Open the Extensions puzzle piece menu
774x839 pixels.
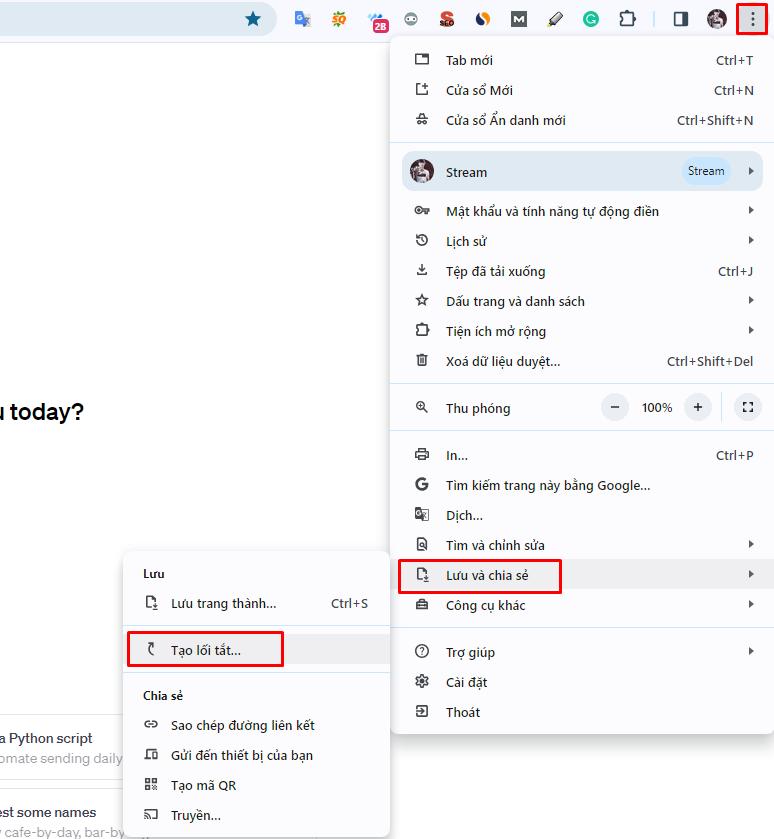point(627,19)
